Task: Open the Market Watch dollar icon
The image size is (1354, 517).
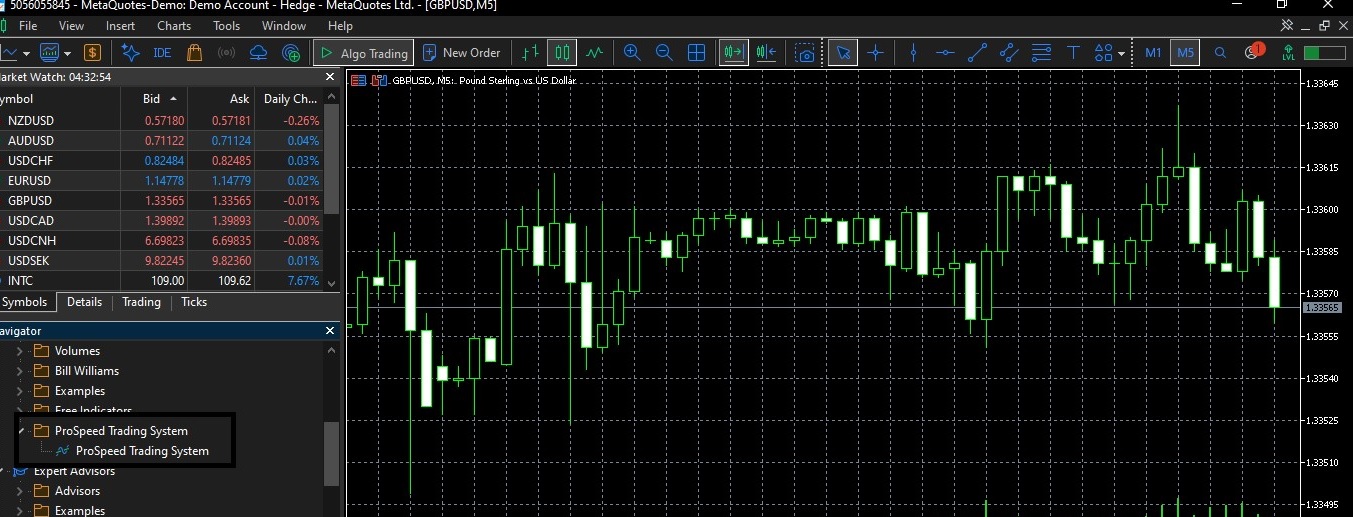Action: click(92, 53)
